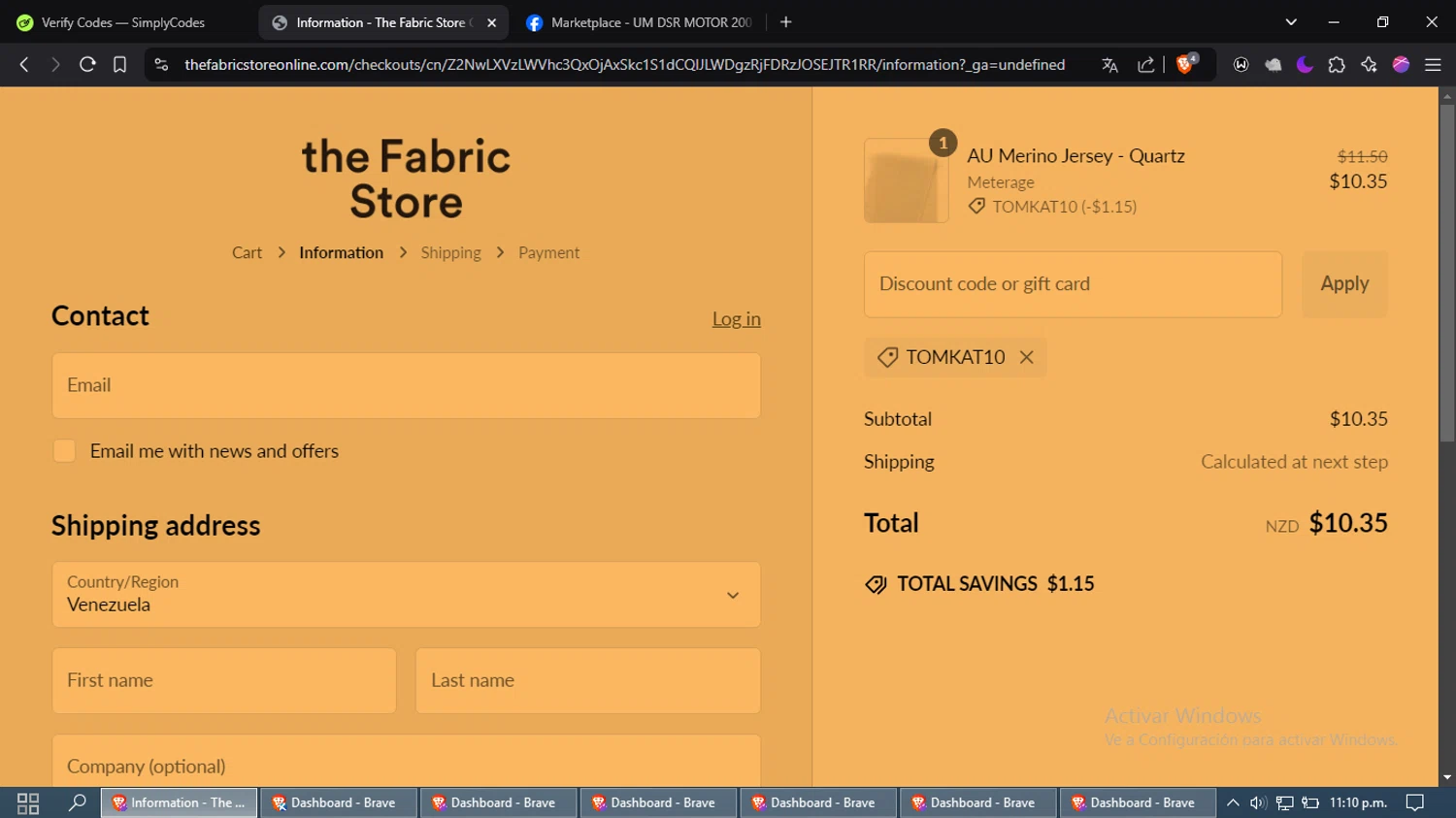Screen dimensions: 1456x818
Task: Go to Cart breadcrumb
Action: pyautogui.click(x=247, y=252)
